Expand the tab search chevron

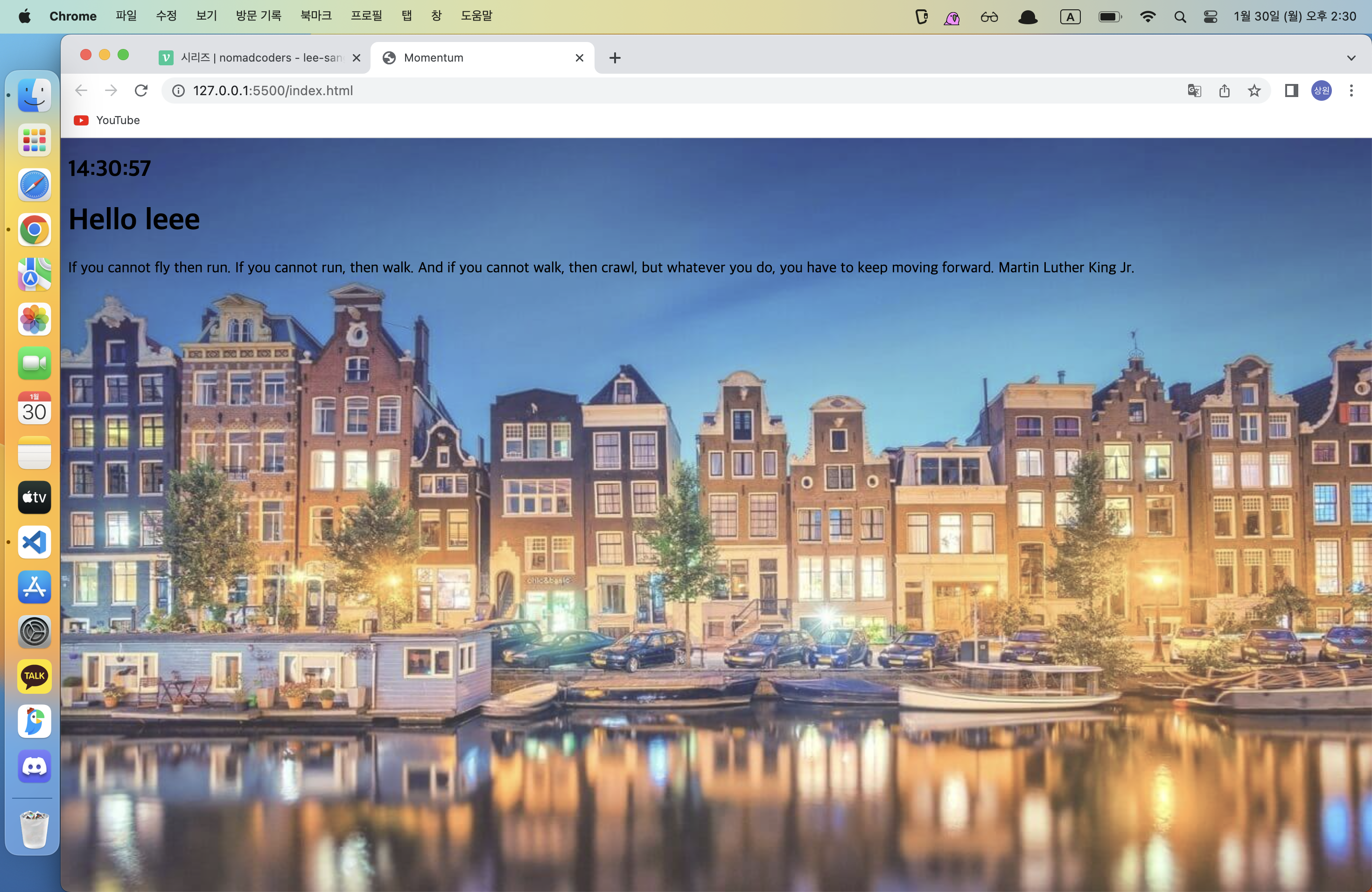tap(1351, 58)
